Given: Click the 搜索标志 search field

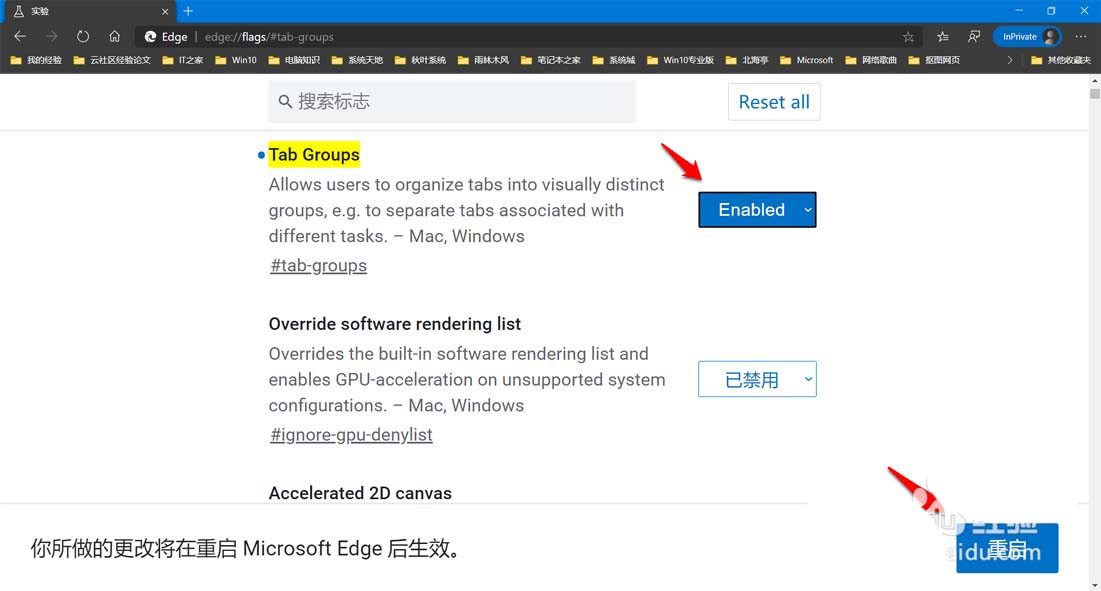Looking at the screenshot, I should pos(451,101).
